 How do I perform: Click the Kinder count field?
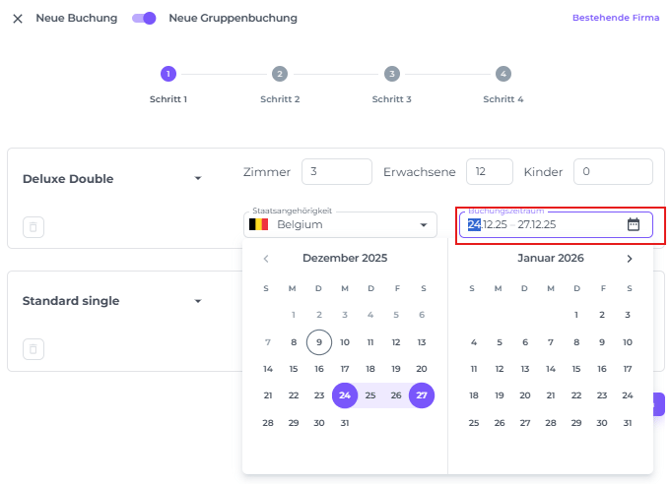[612, 172]
